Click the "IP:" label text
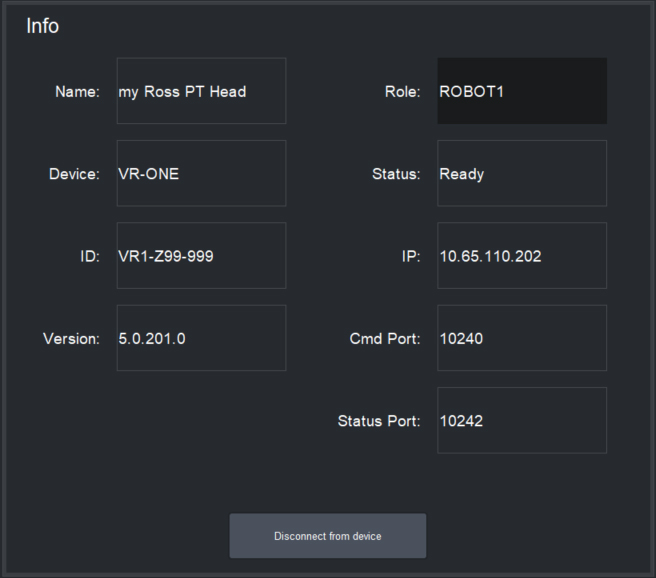 (410, 256)
